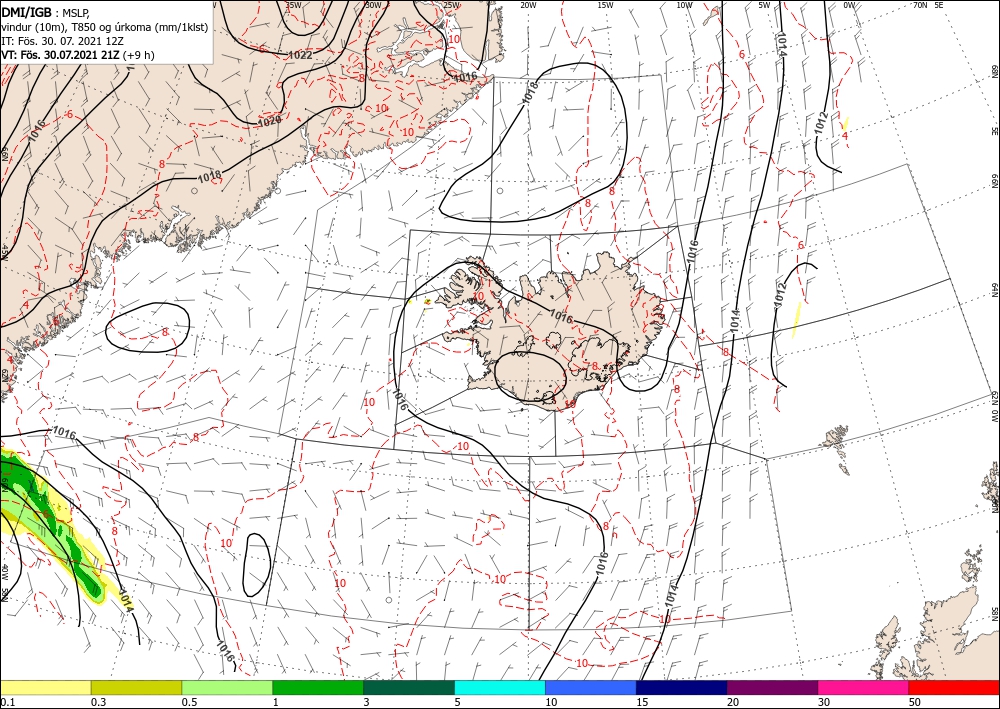Click the 15W longitude label
This screenshot has width=1000, height=709.
(606, 4)
